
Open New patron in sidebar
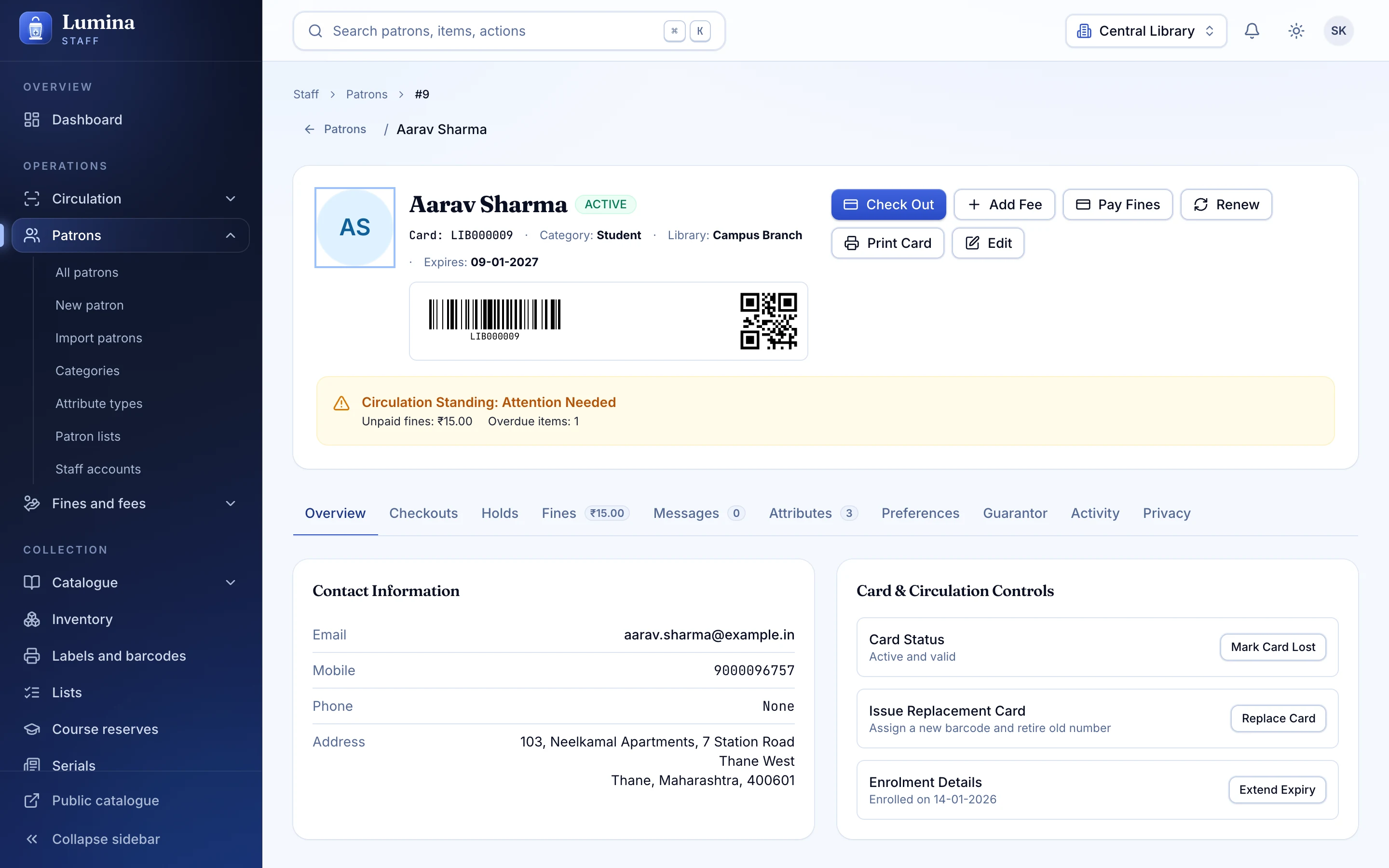pyautogui.click(x=90, y=305)
